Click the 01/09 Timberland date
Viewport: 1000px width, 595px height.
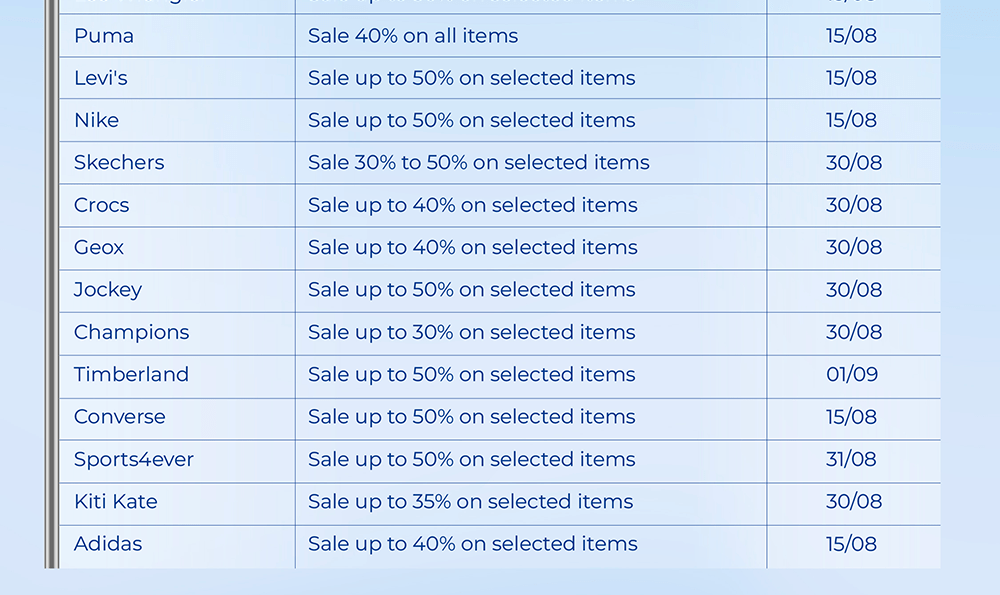pos(852,374)
